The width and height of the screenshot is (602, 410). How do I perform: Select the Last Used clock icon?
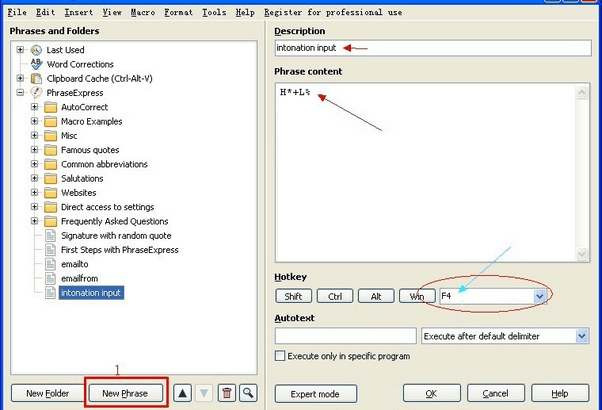tap(36, 50)
